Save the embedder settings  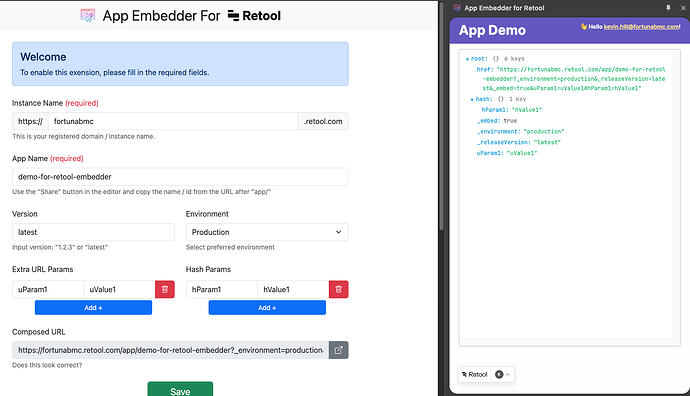coord(180,389)
